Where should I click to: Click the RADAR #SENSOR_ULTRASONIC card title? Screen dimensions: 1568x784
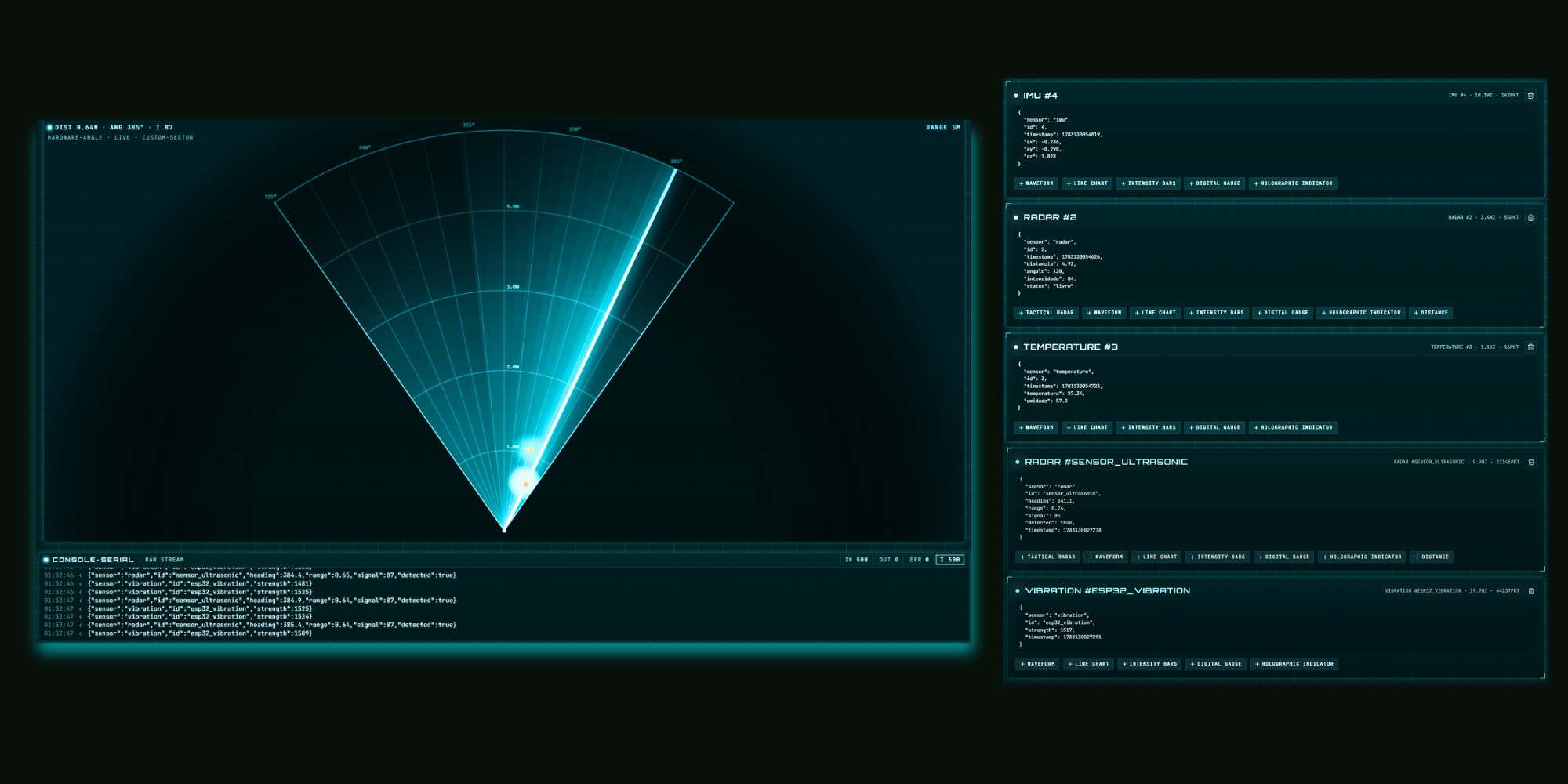tap(1106, 462)
